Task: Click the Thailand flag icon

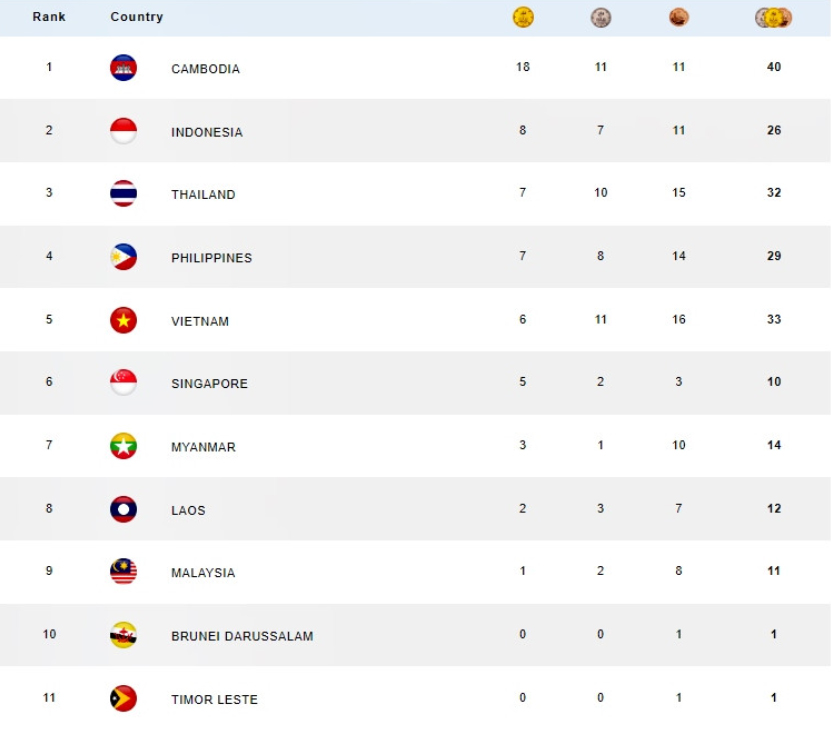Action: (123, 193)
